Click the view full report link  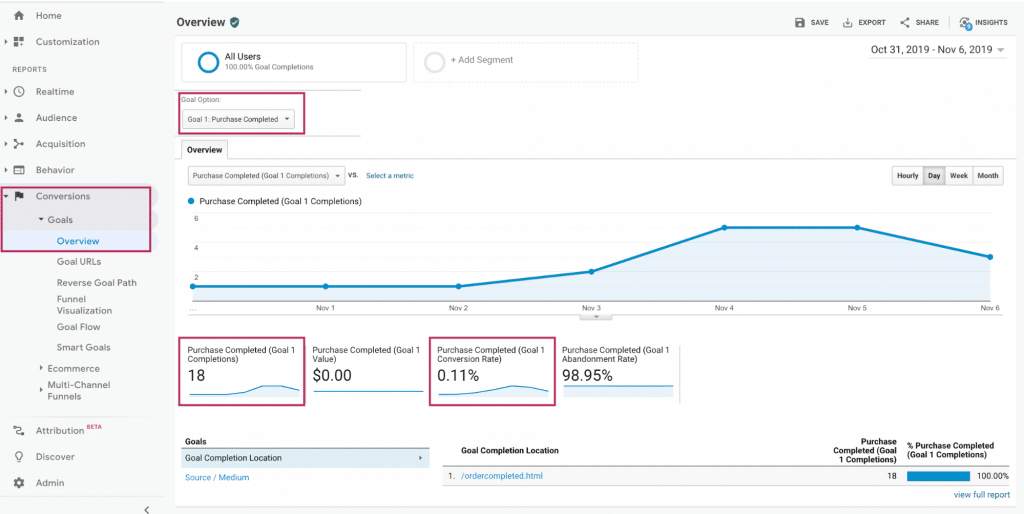click(981, 495)
